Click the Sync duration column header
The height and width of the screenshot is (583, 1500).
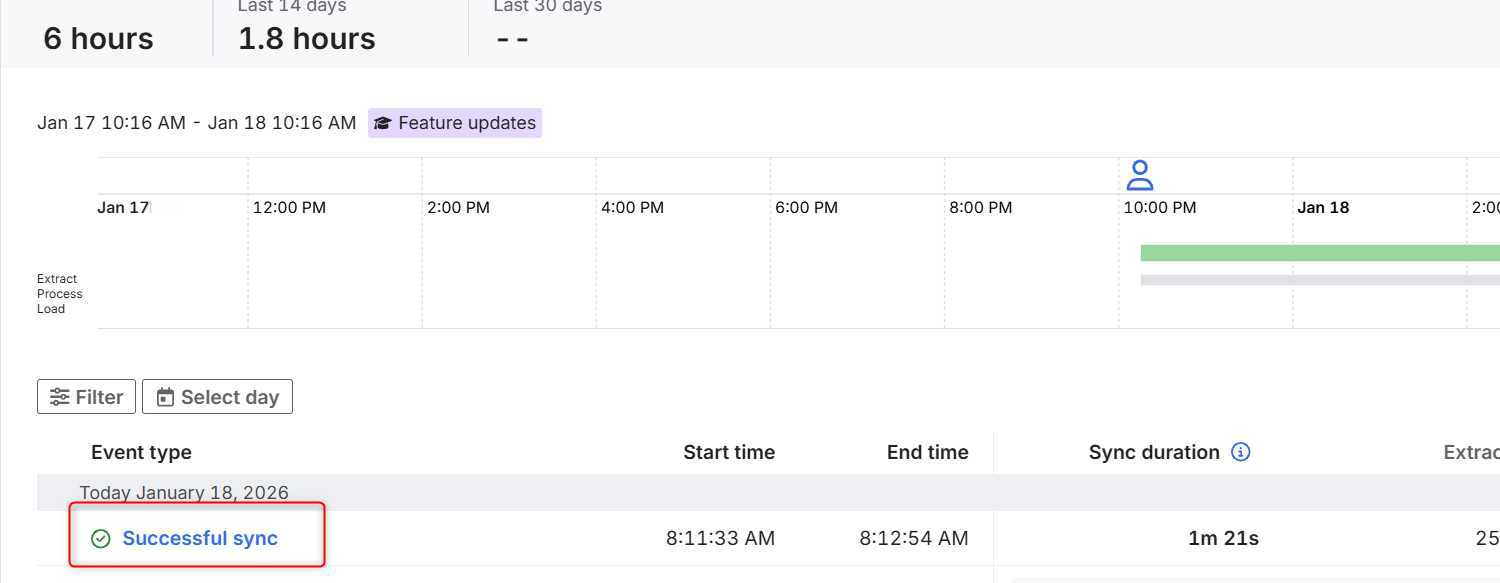(1154, 452)
